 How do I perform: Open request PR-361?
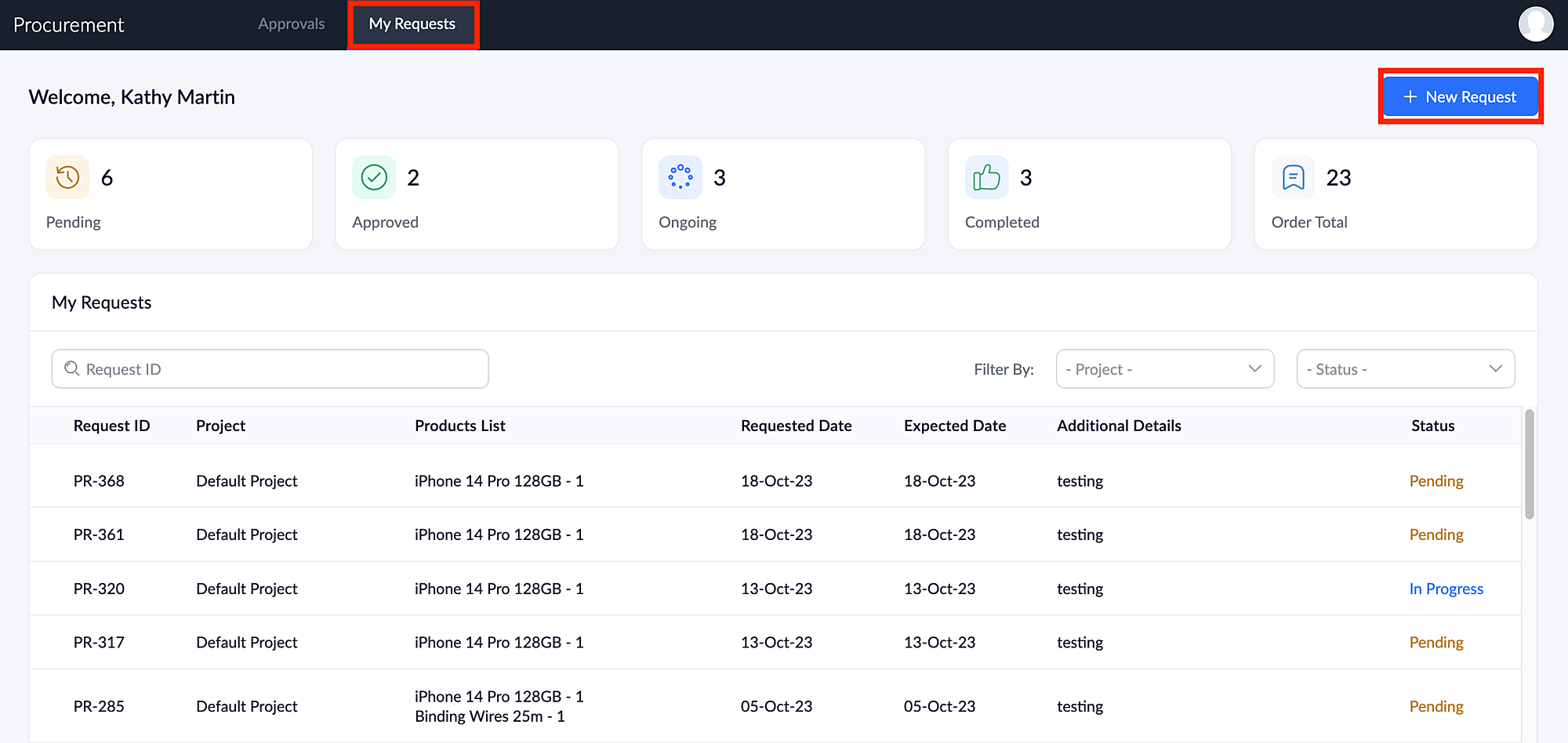coord(99,535)
